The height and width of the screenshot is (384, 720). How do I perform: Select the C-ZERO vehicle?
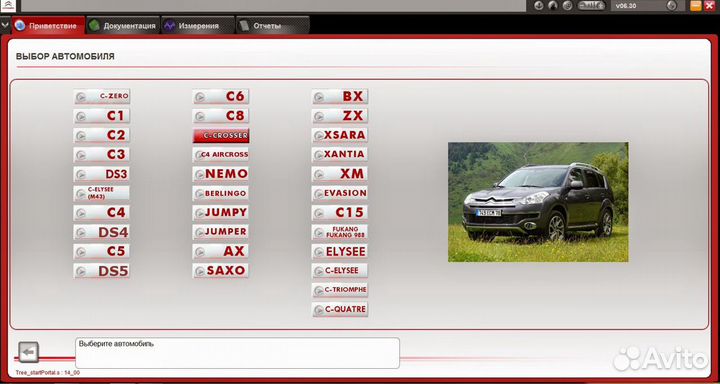click(x=102, y=96)
